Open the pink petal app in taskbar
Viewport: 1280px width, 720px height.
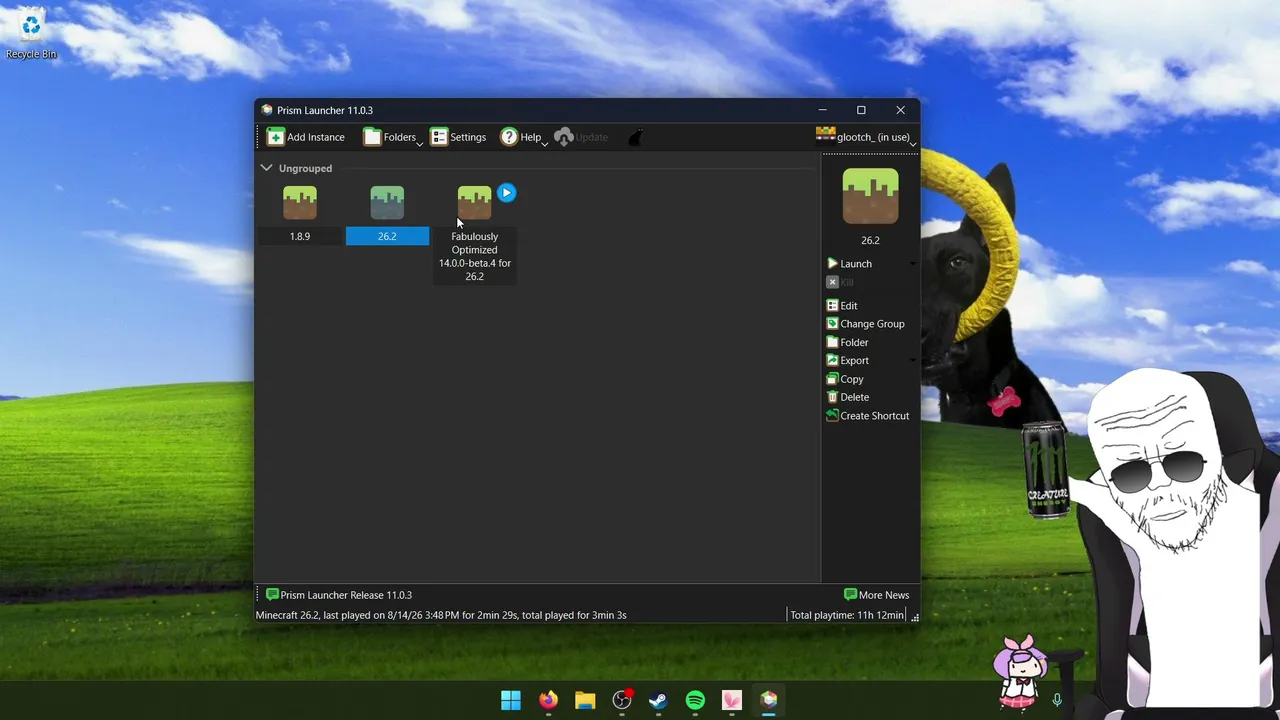732,700
